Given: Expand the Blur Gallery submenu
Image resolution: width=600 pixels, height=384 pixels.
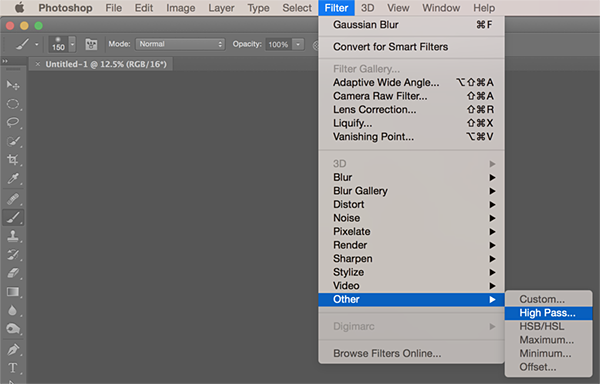Looking at the screenshot, I should (x=411, y=191).
